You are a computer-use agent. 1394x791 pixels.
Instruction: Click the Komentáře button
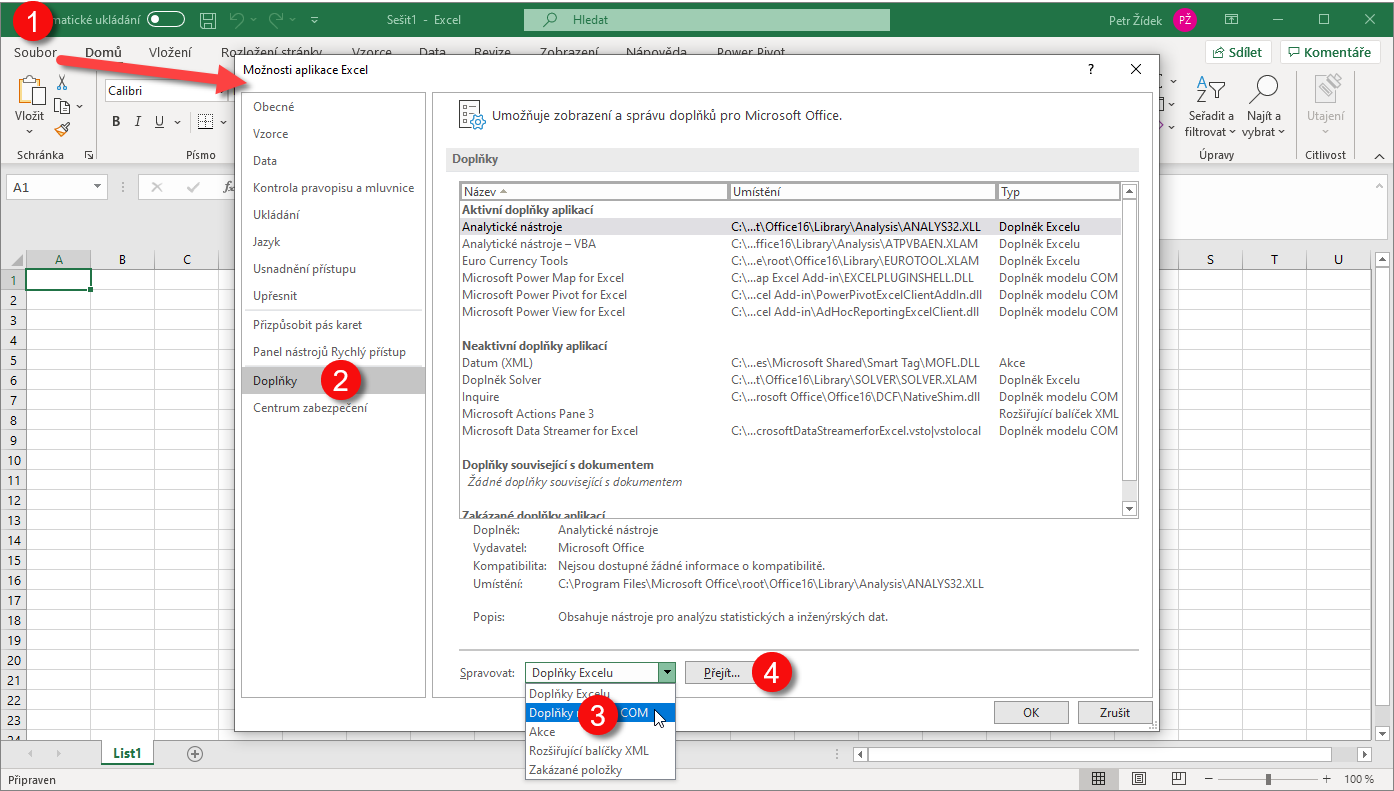pyautogui.click(x=1330, y=52)
